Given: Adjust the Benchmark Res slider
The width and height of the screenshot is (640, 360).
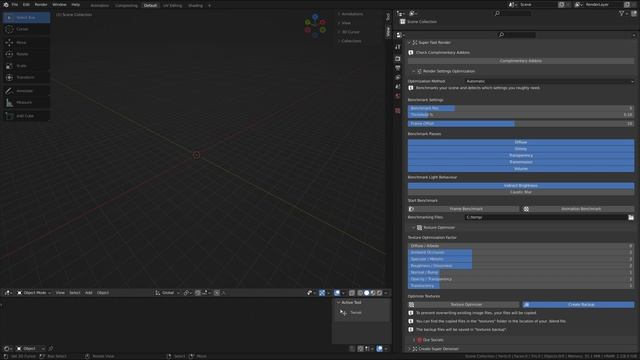Looking at the screenshot, I should (x=521, y=108).
